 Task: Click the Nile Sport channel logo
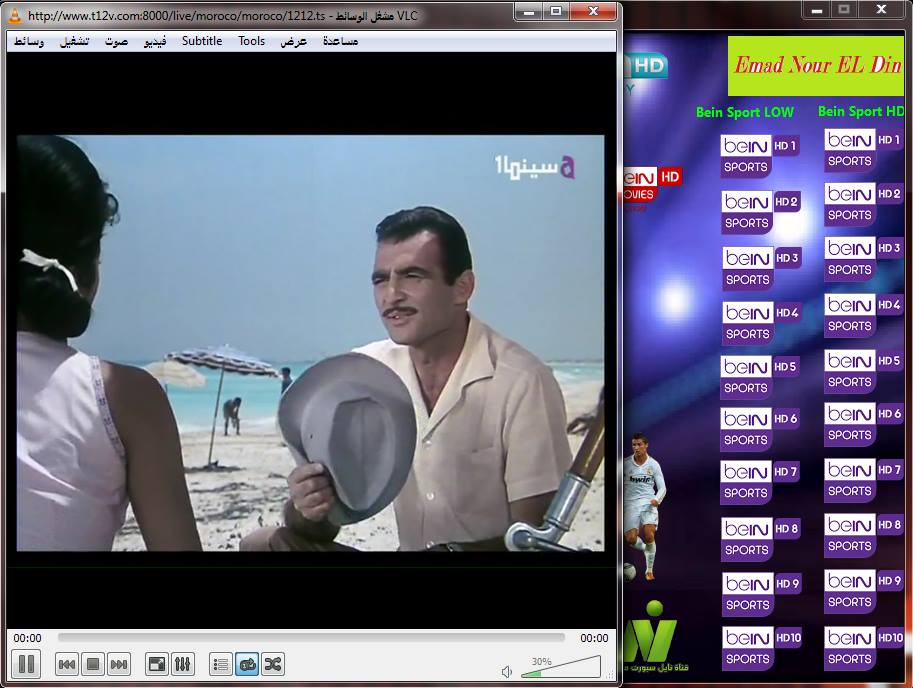654,637
